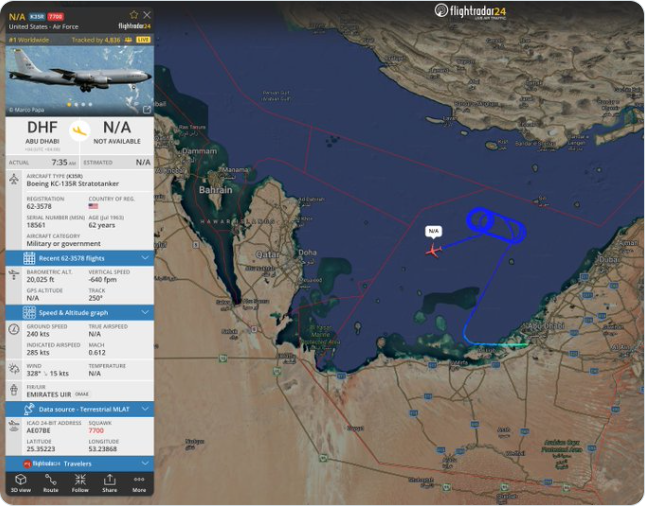Click the N/A callsign label on map
The height and width of the screenshot is (511, 648).
pos(433,231)
